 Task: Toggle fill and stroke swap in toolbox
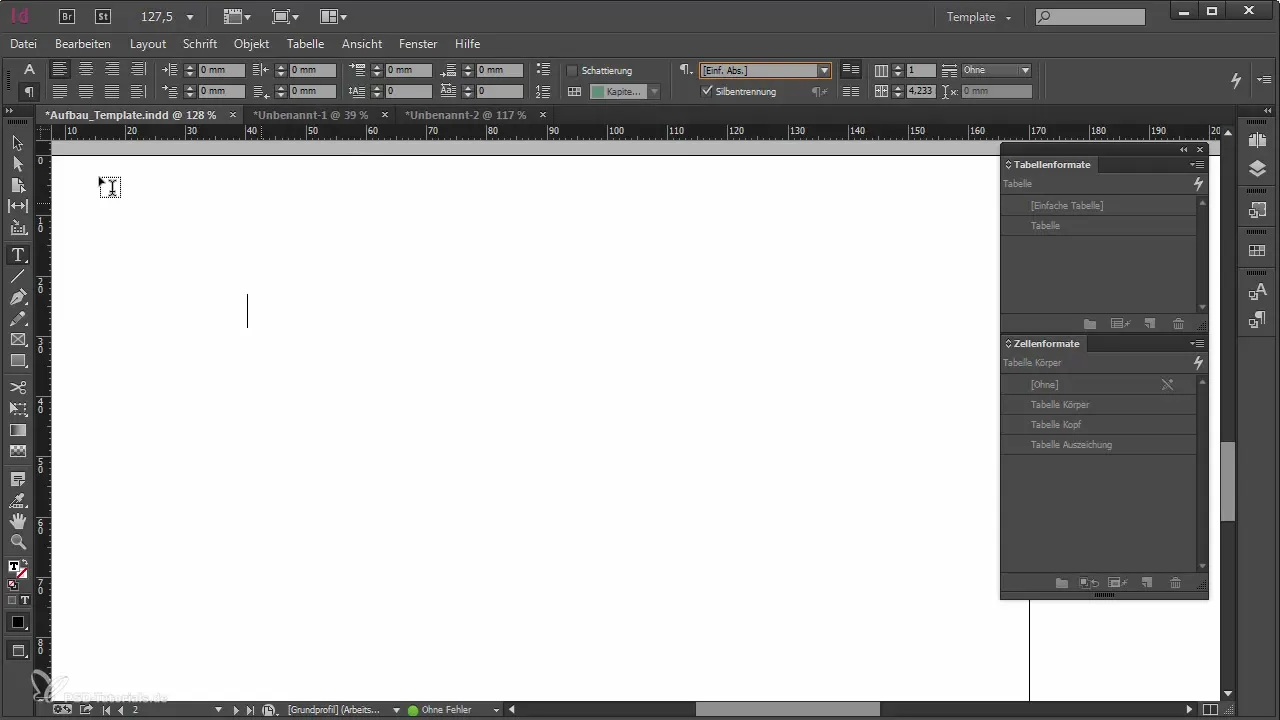pyautogui.click(x=24, y=562)
